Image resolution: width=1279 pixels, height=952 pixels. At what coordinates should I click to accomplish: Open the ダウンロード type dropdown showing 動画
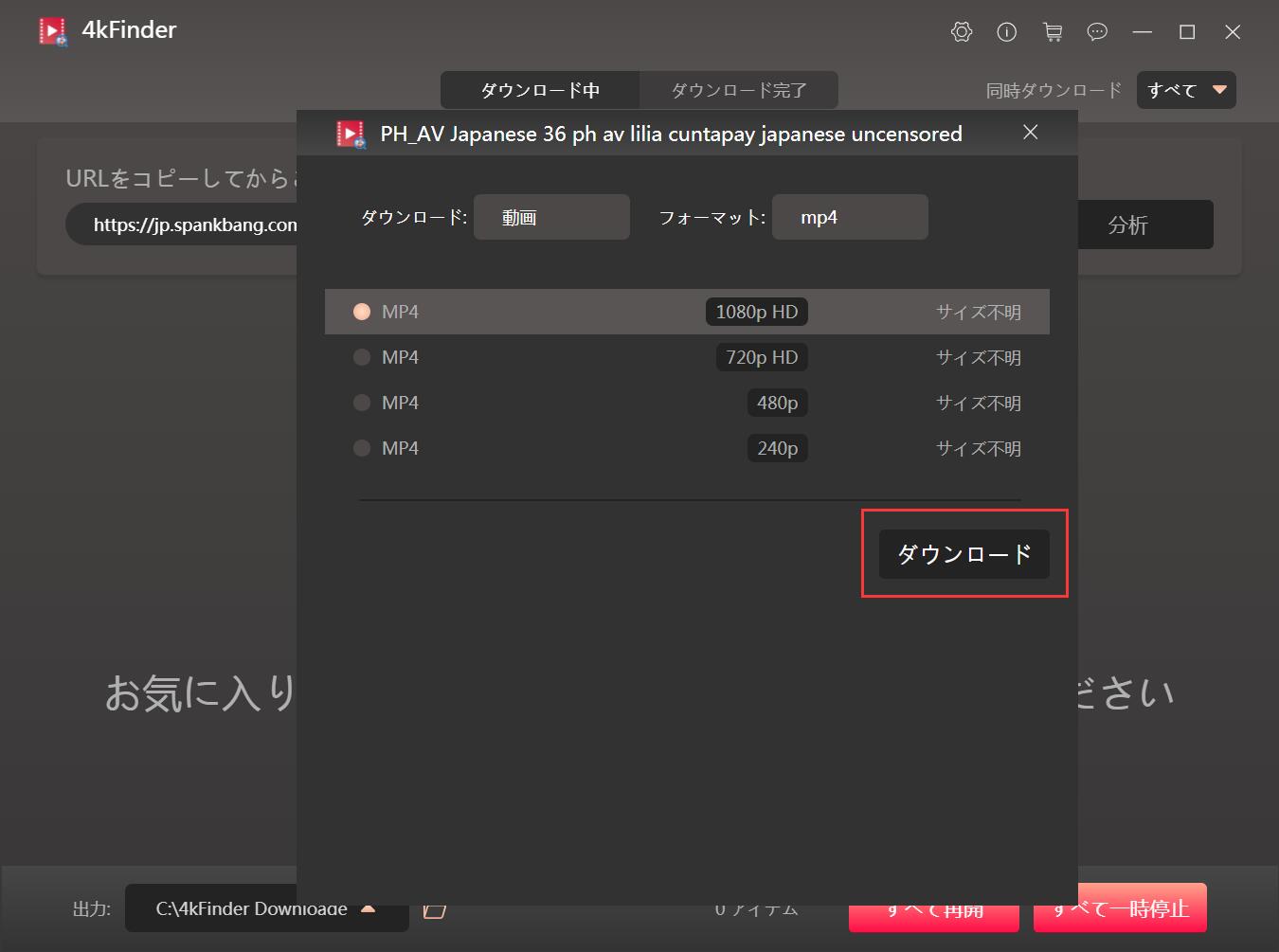click(551, 217)
